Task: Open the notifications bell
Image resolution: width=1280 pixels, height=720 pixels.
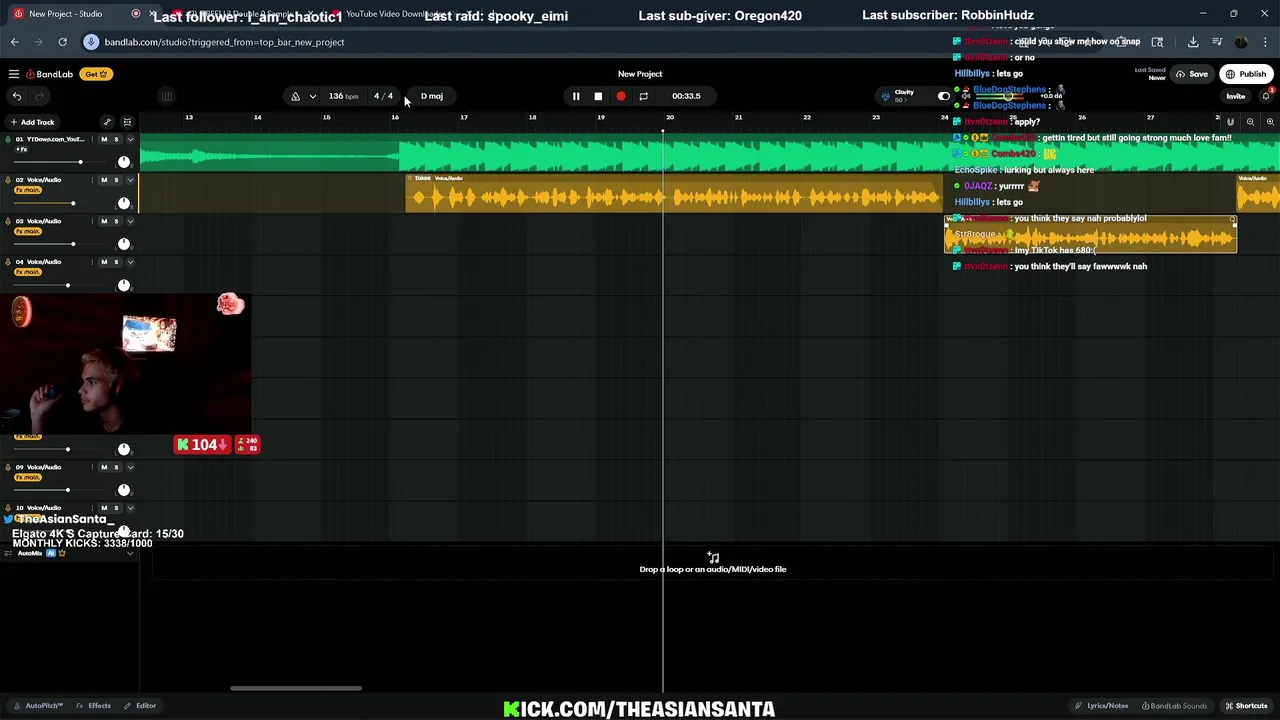Action: pos(1265,96)
